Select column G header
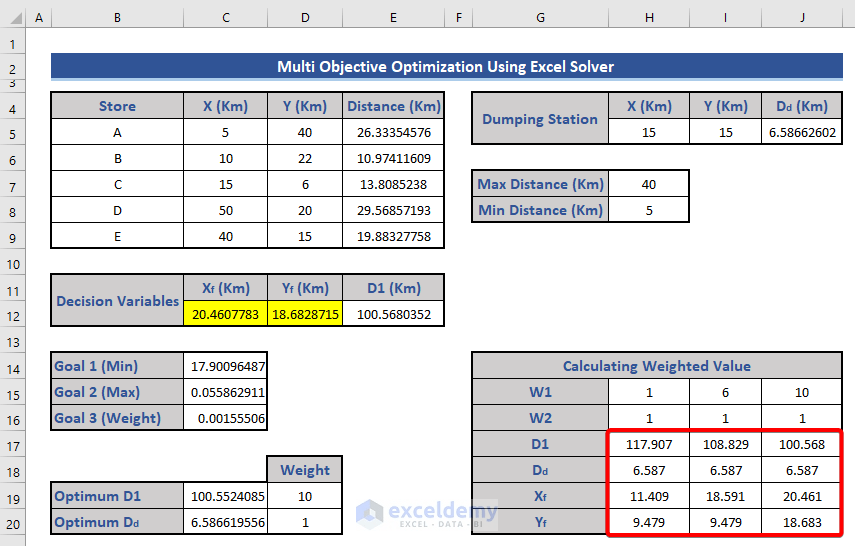Viewport: 855px width, 546px height. tap(540, 17)
